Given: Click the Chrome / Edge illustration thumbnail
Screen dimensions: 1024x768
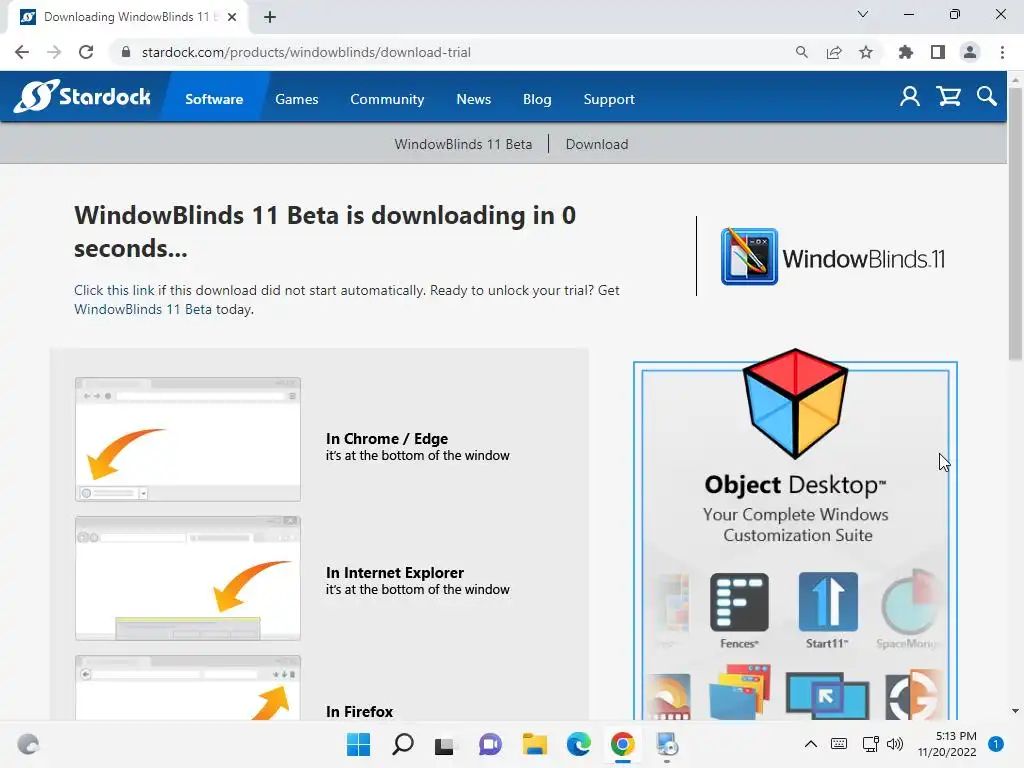Looking at the screenshot, I should [188, 439].
